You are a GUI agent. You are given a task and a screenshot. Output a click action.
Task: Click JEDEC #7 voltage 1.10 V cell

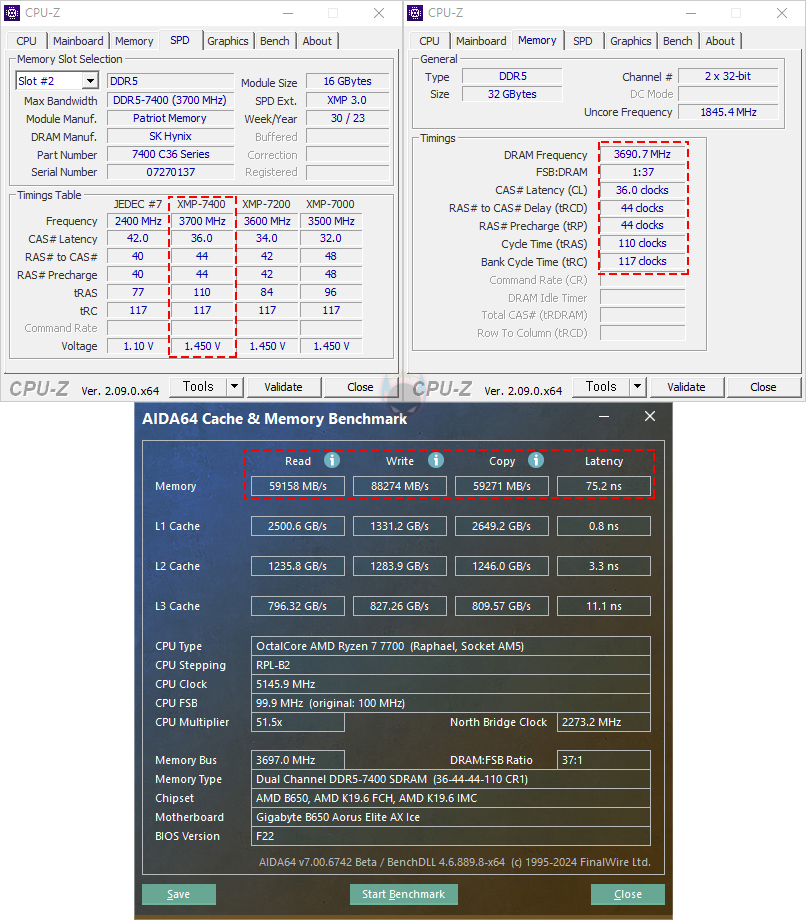pos(138,346)
